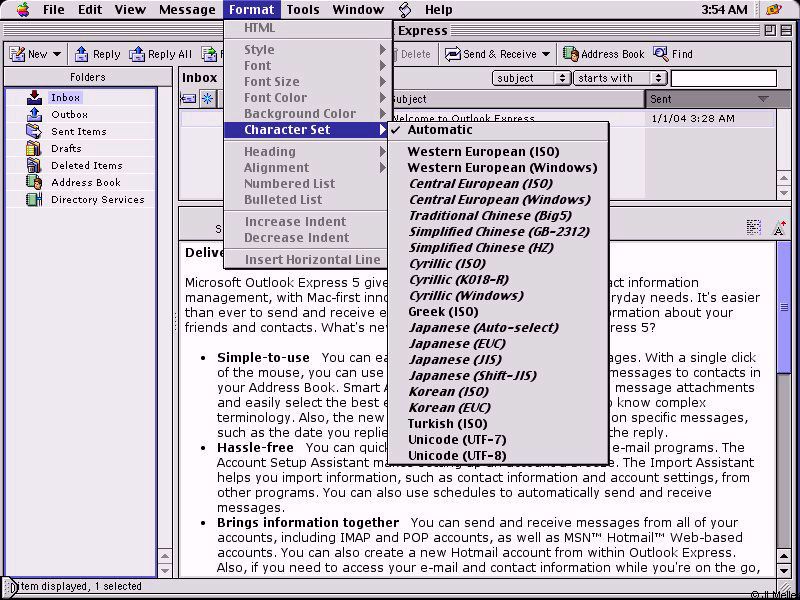Open the File menu

(54, 9)
